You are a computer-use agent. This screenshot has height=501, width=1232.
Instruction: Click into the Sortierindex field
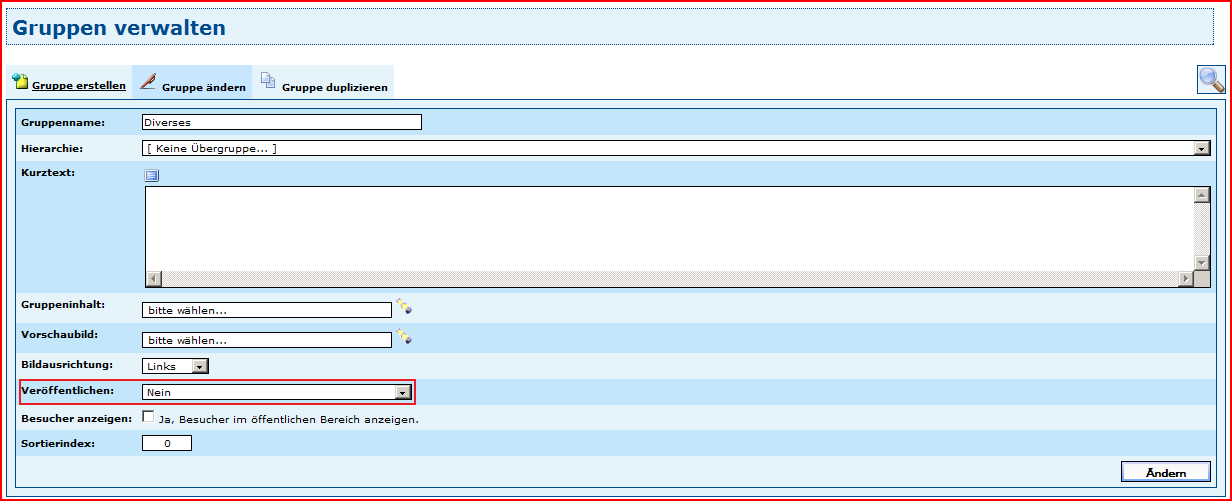coord(166,443)
